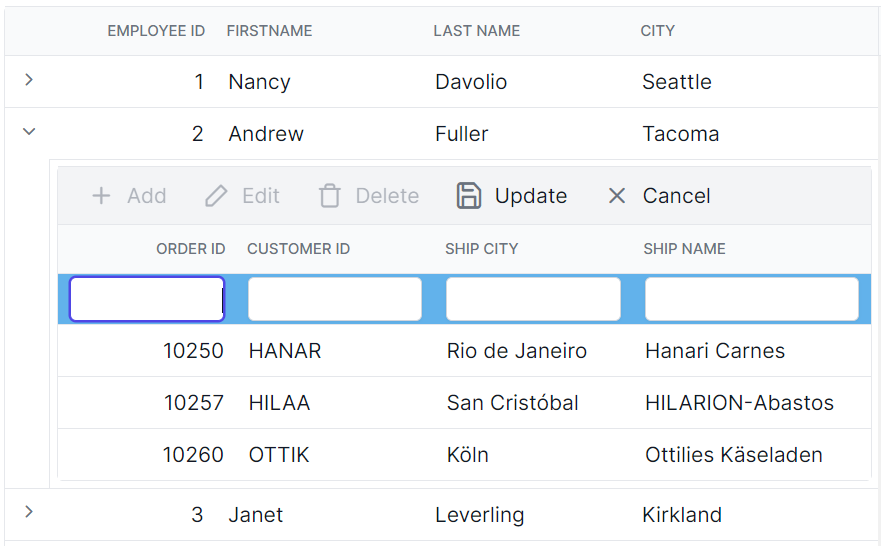Screen dimensions: 881x546
Task: Click the Add toolbar label
Action: pyautogui.click(x=147, y=196)
